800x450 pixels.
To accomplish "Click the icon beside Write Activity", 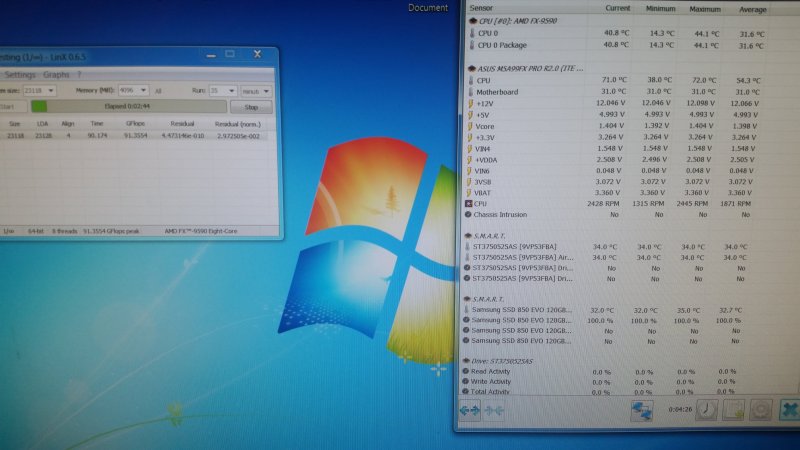I will [x=465, y=381].
